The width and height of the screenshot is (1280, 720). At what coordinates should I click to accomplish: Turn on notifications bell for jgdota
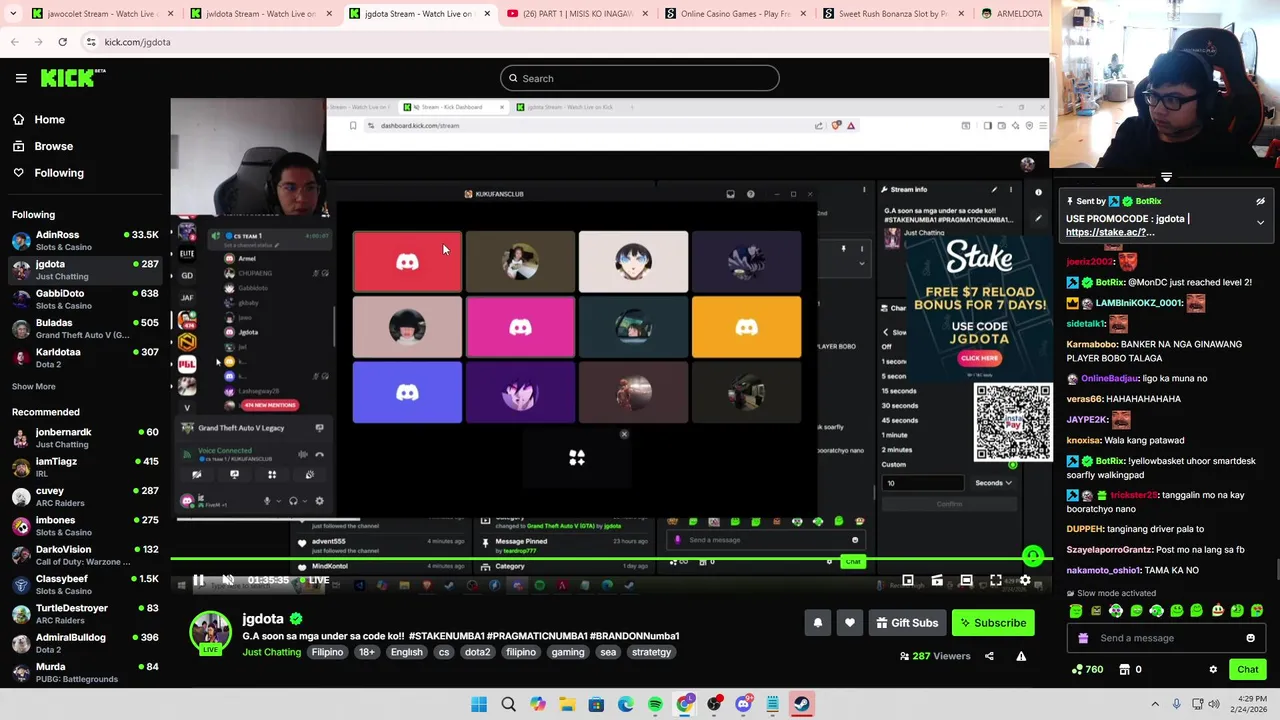817,623
